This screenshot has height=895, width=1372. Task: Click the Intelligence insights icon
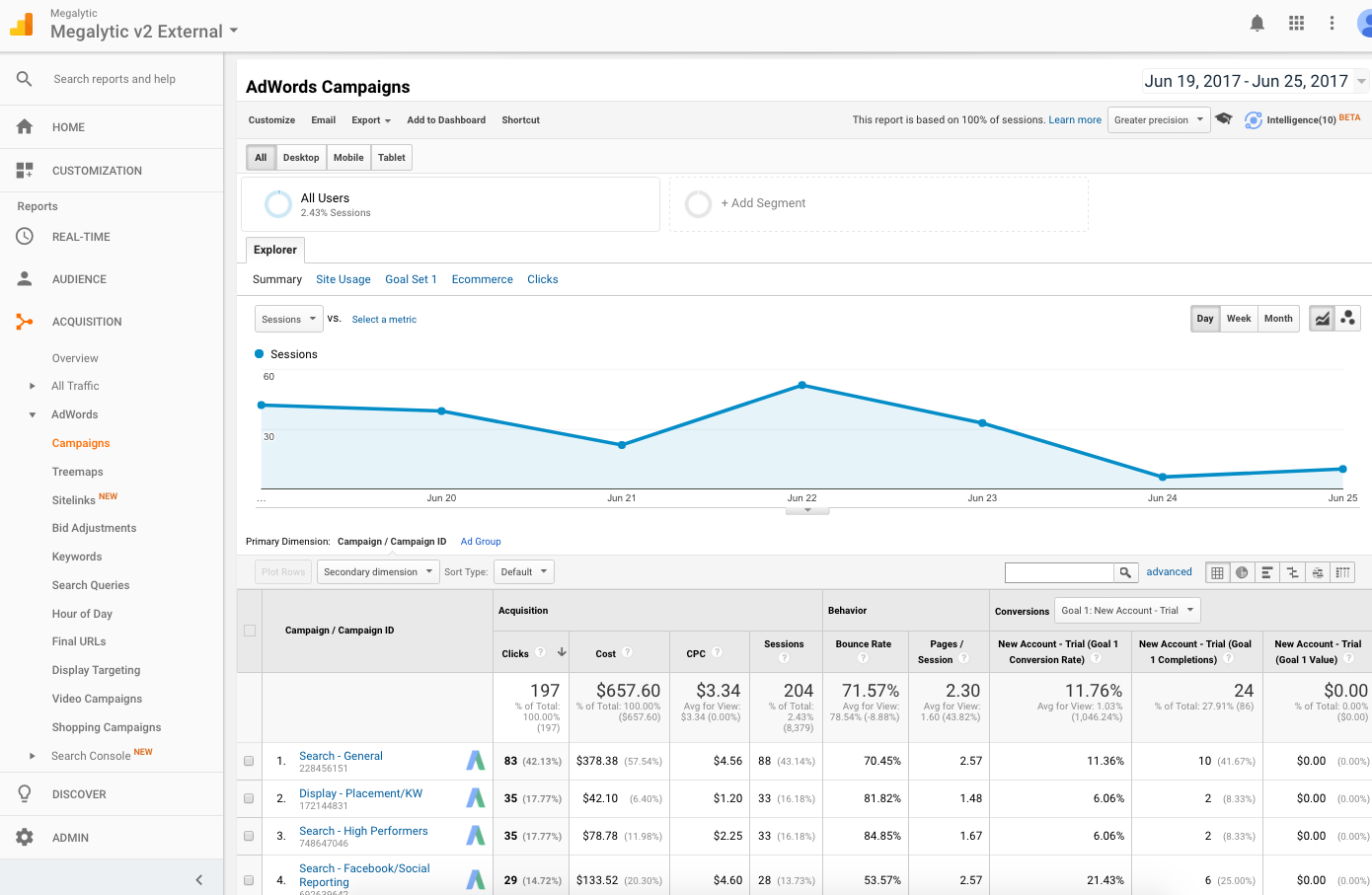pos(1253,120)
